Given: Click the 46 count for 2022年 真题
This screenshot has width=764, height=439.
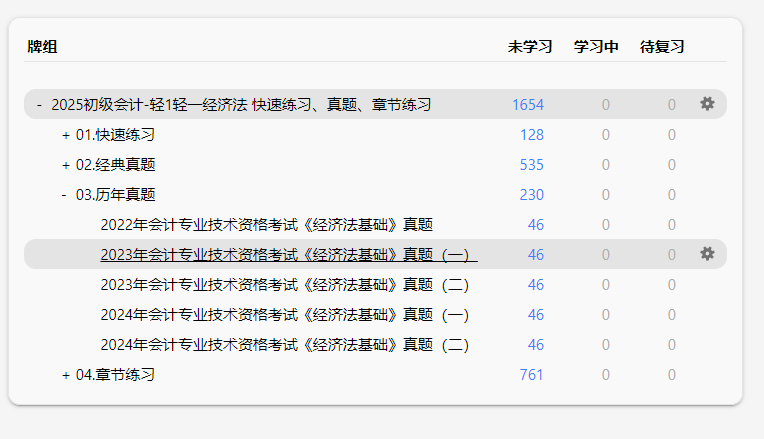Looking at the screenshot, I should [x=536, y=225].
